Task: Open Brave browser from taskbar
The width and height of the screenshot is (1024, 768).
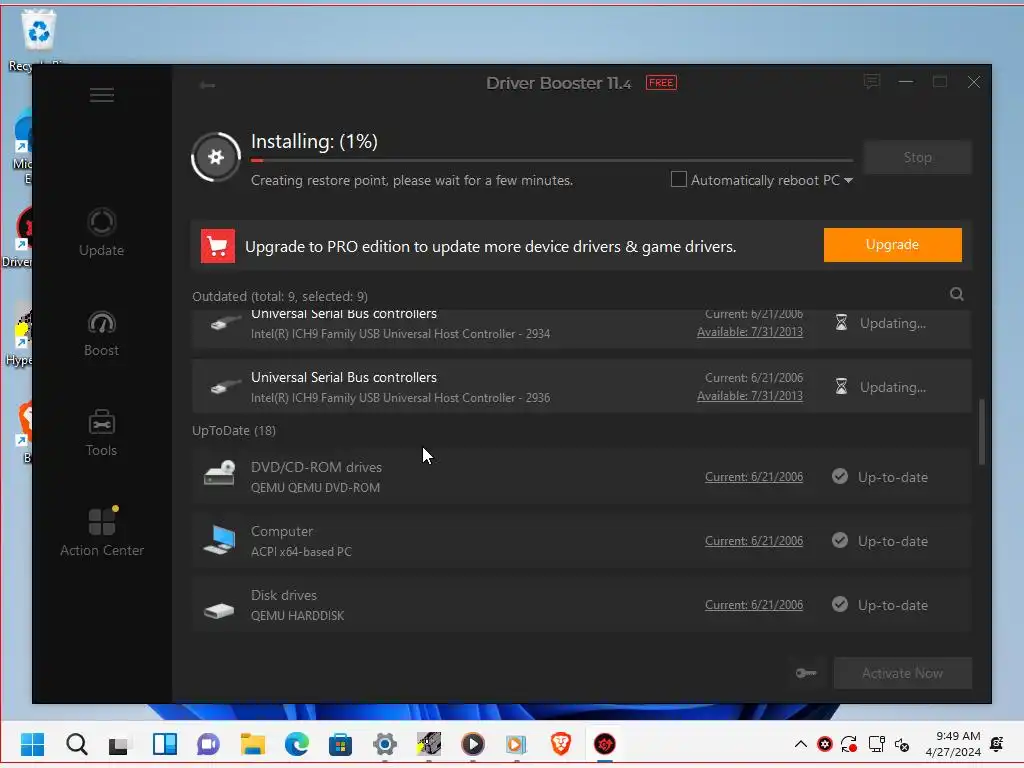Action: coord(560,744)
